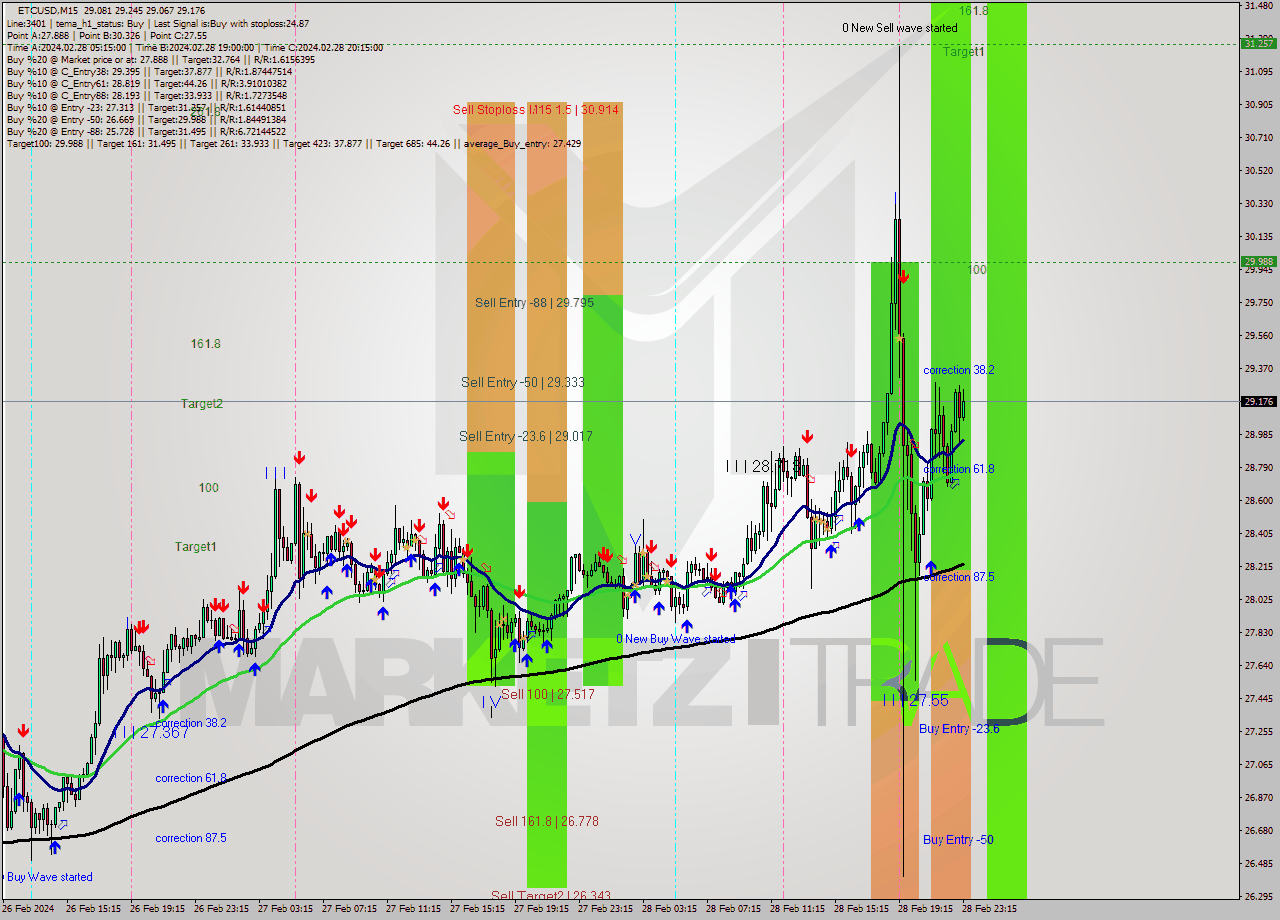Click '27 Feb 03:15' on the time axis
The image size is (1280, 920).
tap(286, 909)
